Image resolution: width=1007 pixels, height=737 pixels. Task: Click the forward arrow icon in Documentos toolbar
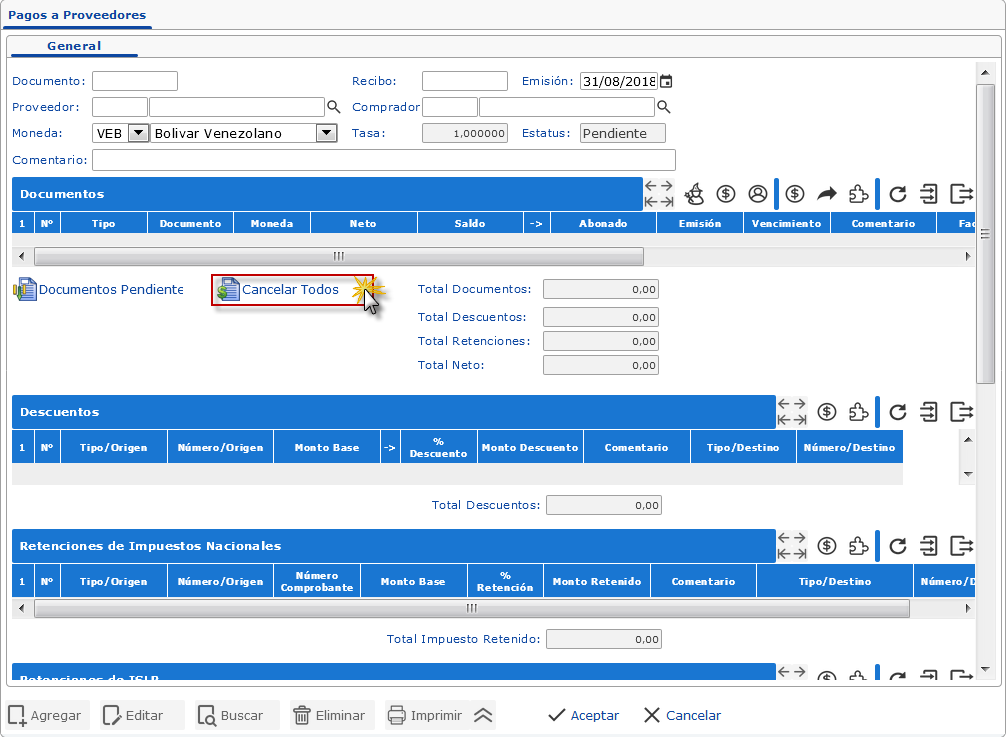click(x=827, y=194)
